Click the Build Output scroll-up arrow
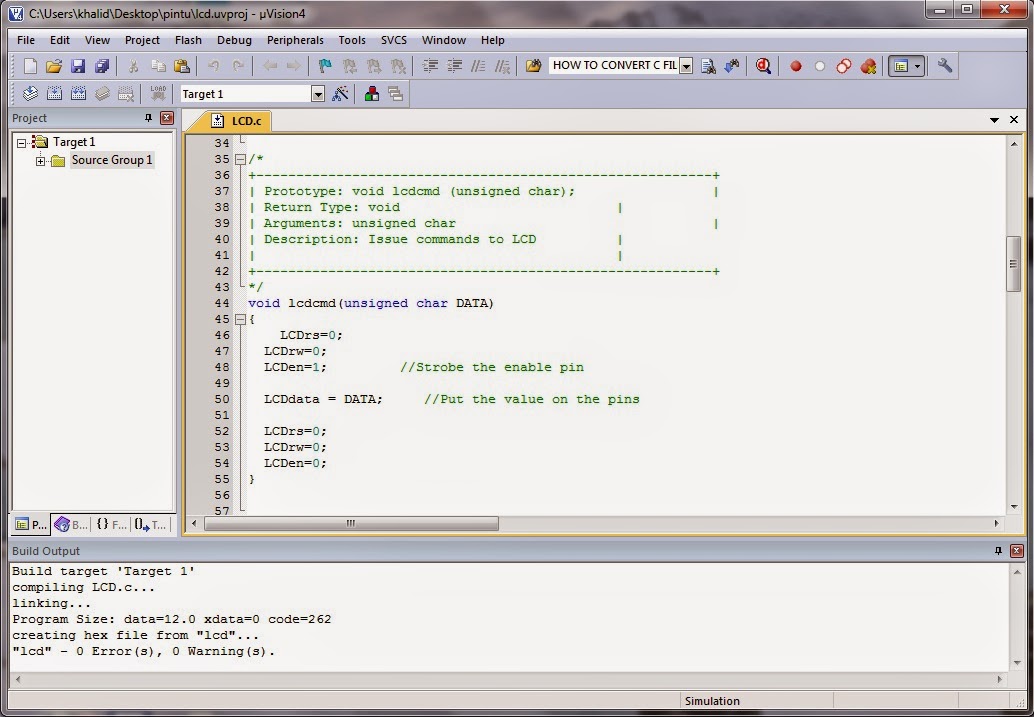Viewport: 1034px width, 717px height. coord(1016,571)
